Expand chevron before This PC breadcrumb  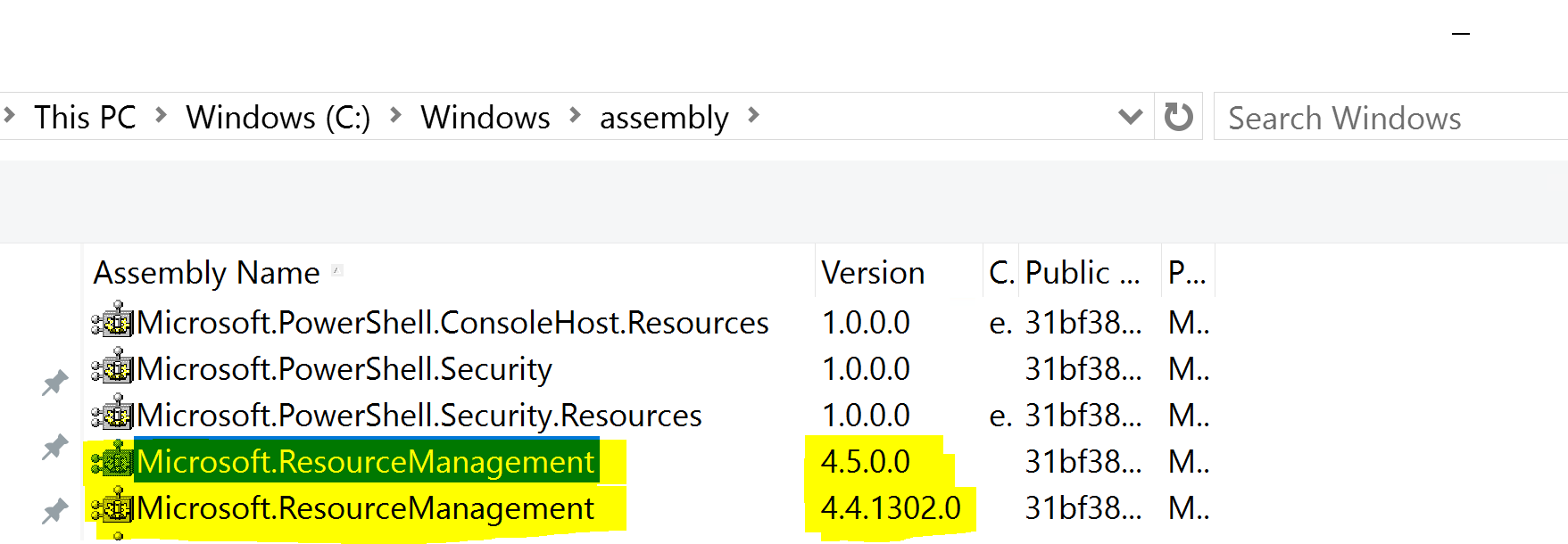[x=10, y=115]
